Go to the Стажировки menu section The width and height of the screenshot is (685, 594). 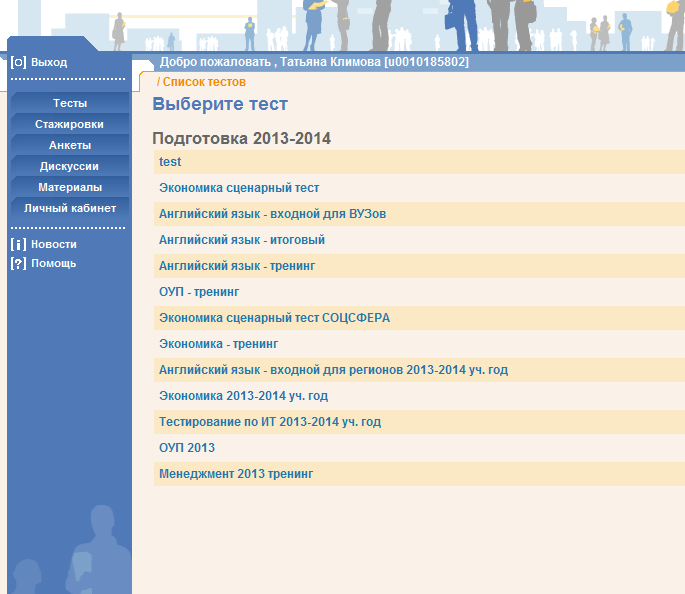click(70, 124)
